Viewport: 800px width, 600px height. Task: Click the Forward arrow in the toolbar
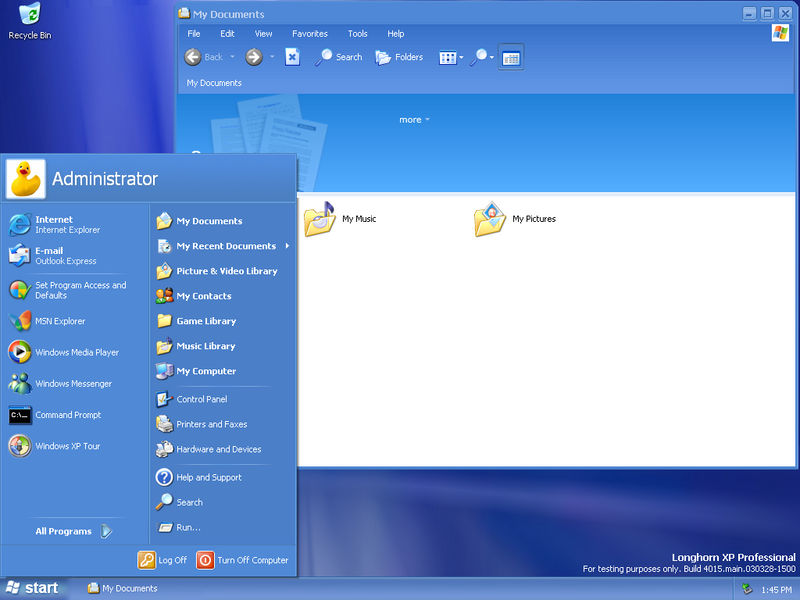254,57
